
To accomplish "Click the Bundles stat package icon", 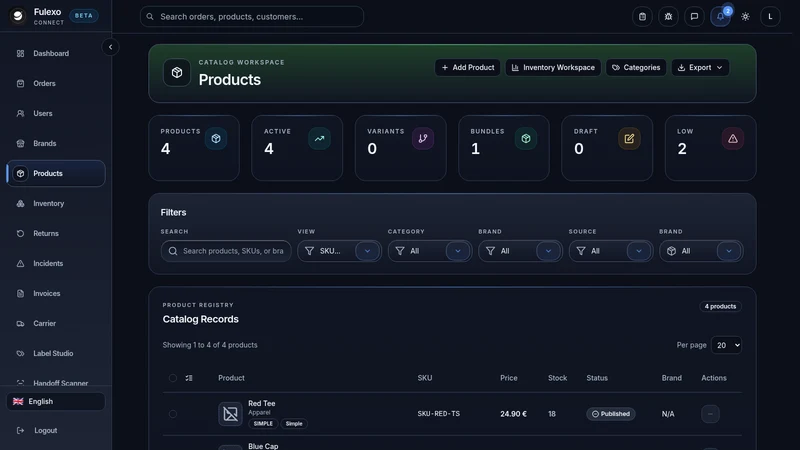I will [x=526, y=138].
